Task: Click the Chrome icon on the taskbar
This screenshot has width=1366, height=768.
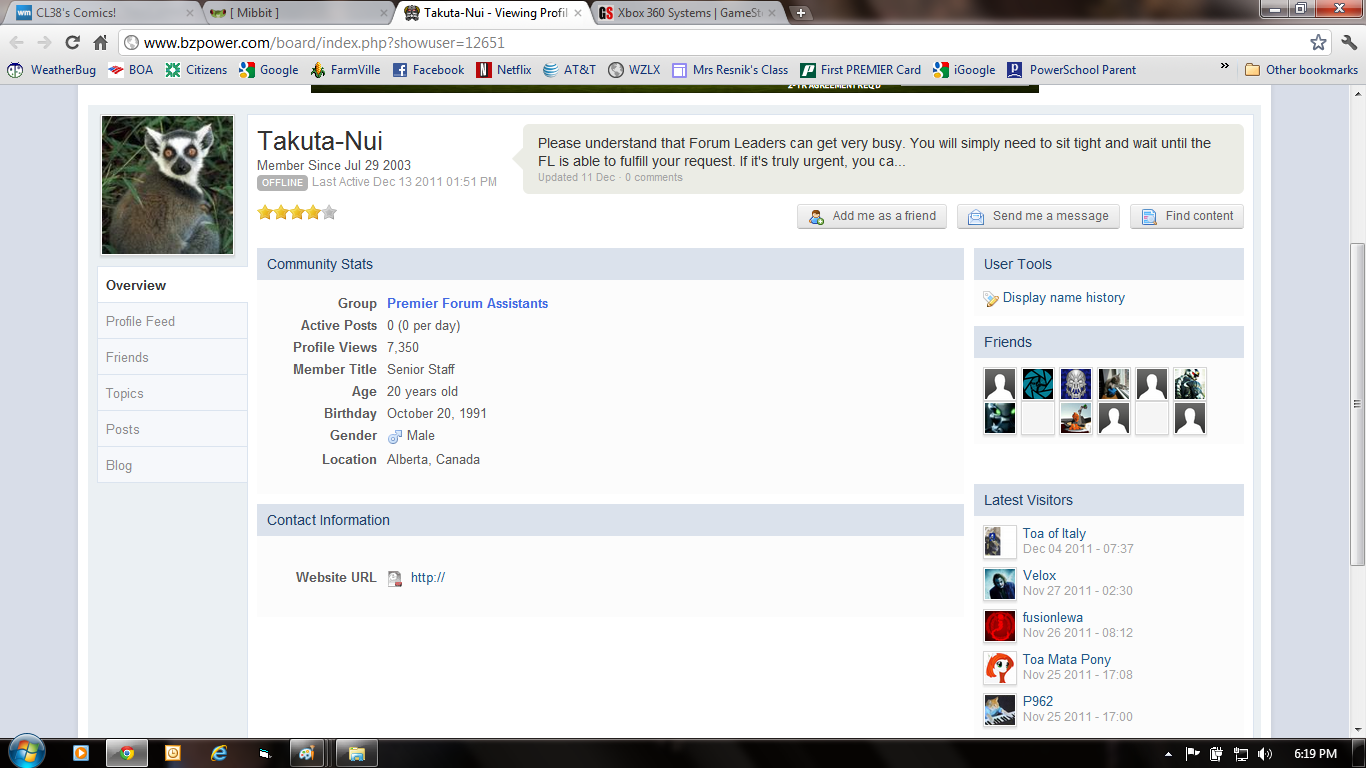Action: pos(127,753)
